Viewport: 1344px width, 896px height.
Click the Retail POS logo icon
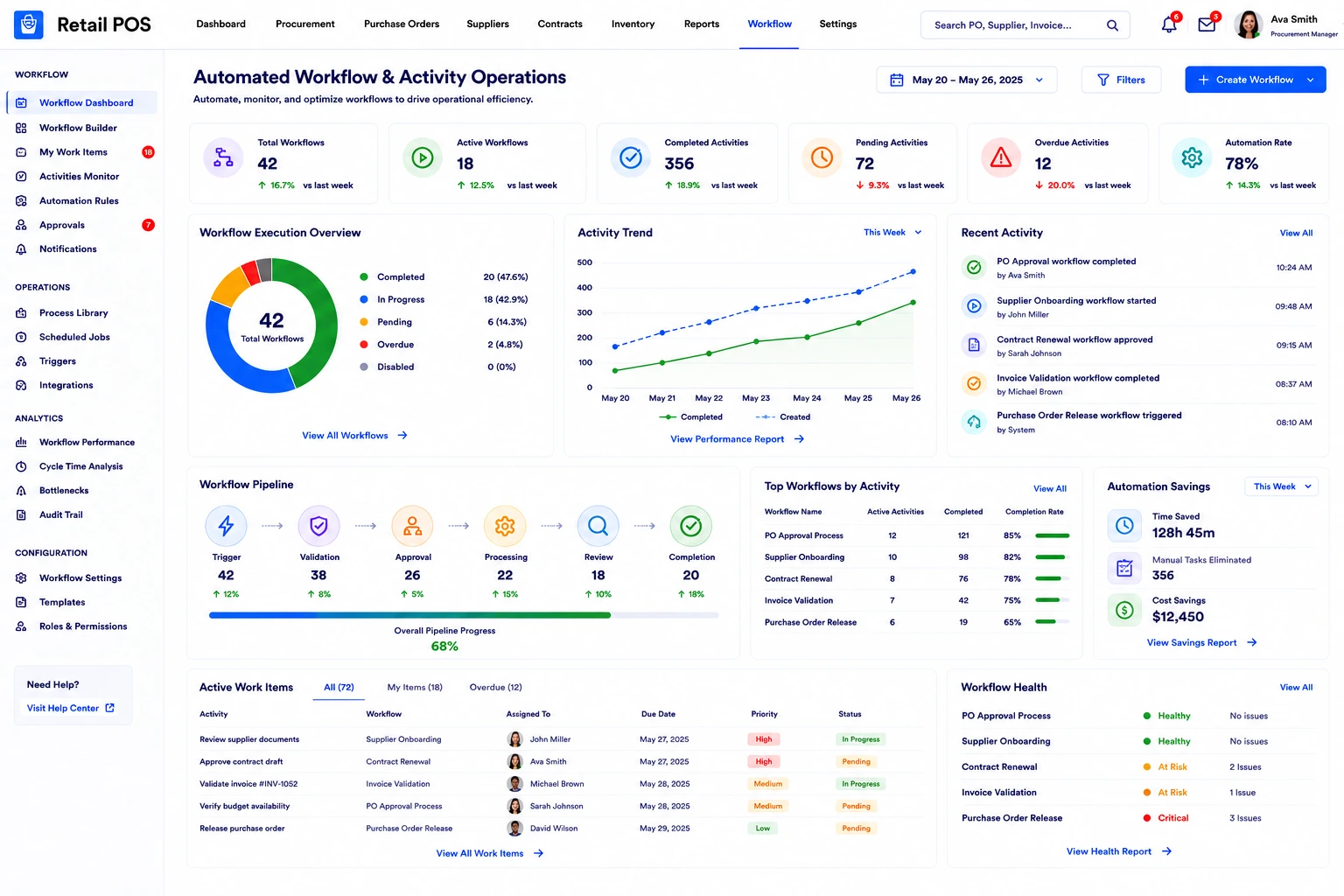point(29,24)
